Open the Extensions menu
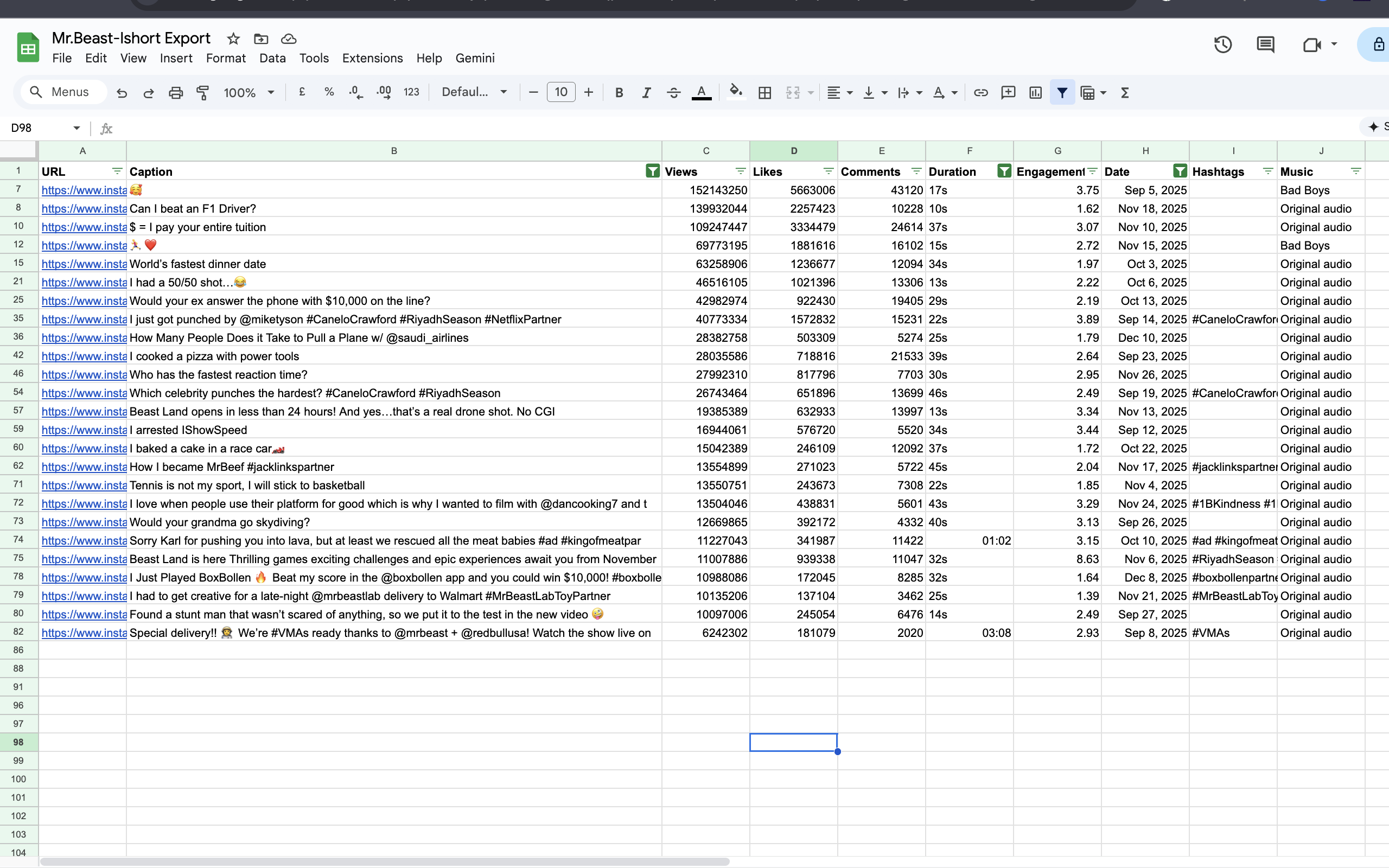1389x868 pixels. 373,58
